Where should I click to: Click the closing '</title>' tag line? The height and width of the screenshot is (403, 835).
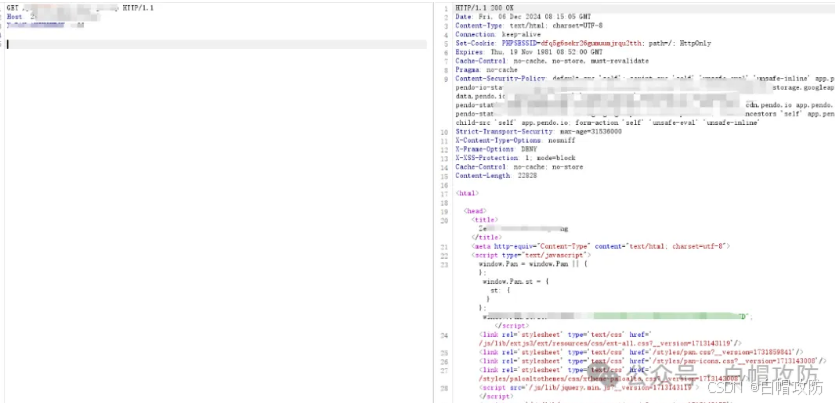click(486, 237)
